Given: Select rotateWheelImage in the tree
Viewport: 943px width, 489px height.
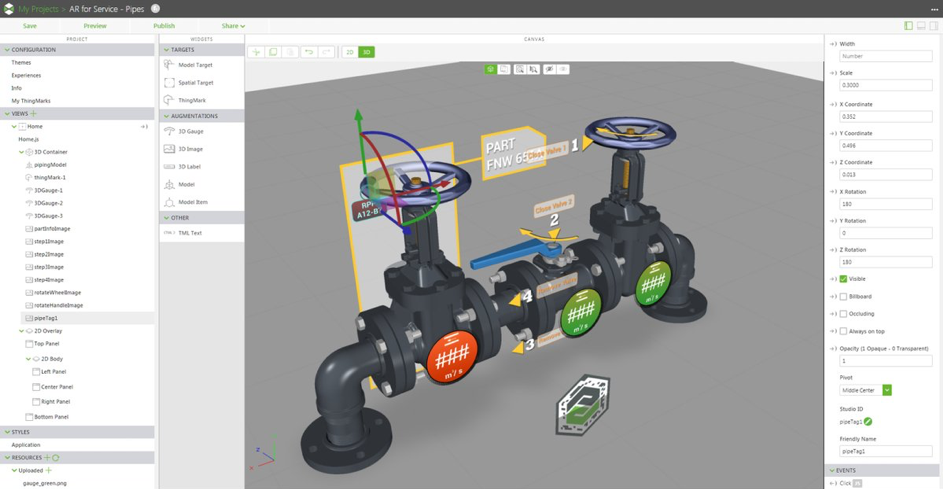Looking at the screenshot, I should pyautogui.click(x=57, y=292).
